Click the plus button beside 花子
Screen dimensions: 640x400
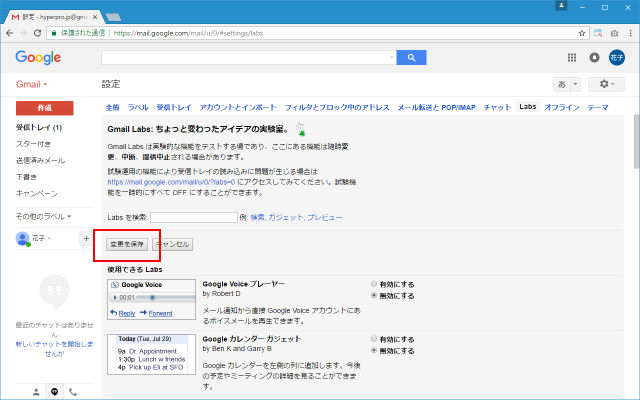point(86,239)
